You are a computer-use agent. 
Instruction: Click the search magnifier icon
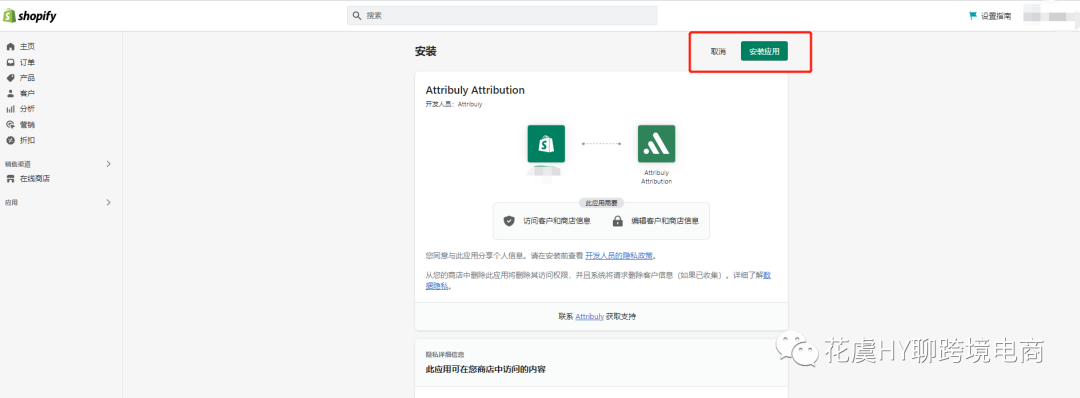point(356,15)
